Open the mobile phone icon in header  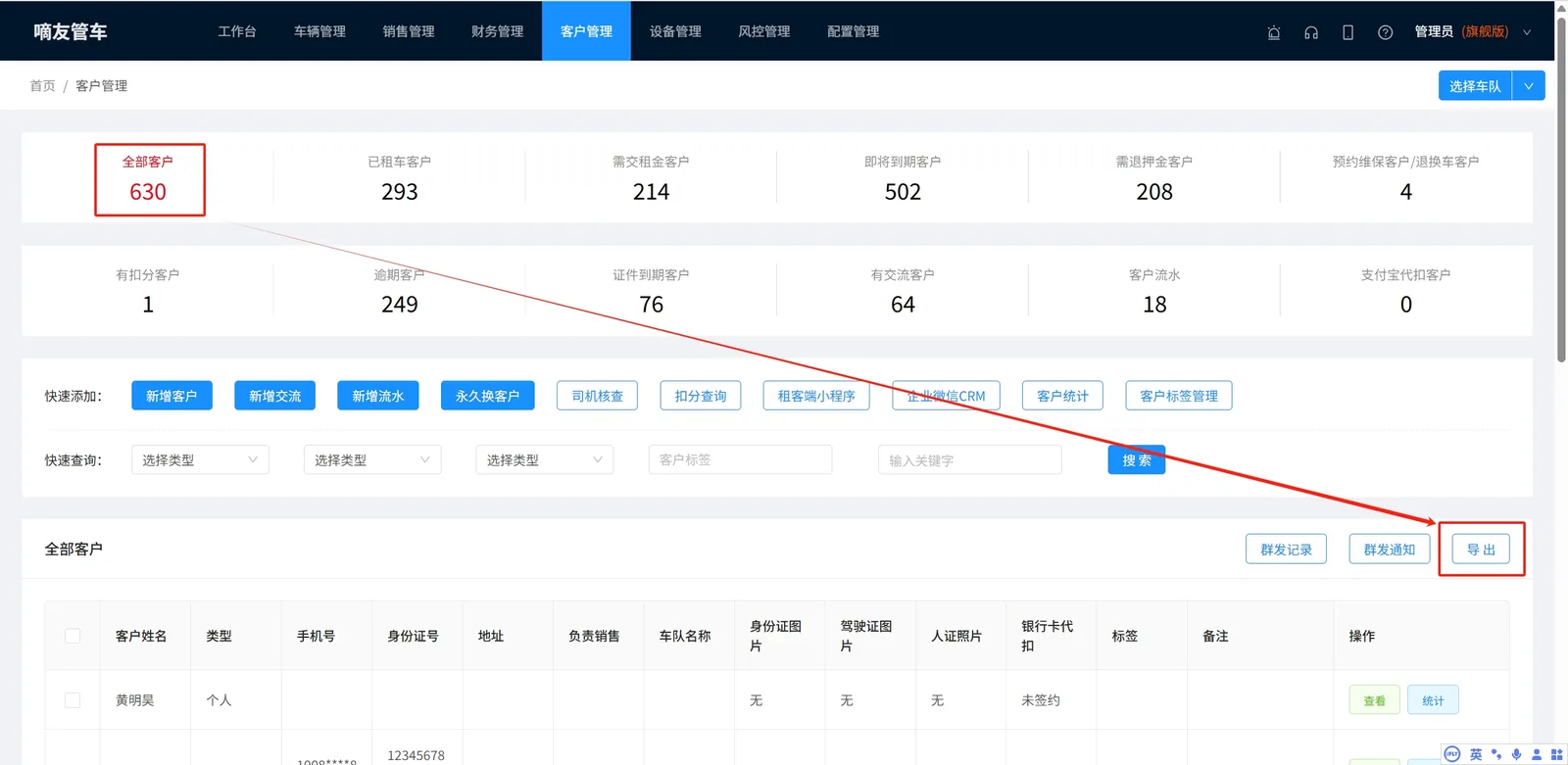click(1348, 32)
